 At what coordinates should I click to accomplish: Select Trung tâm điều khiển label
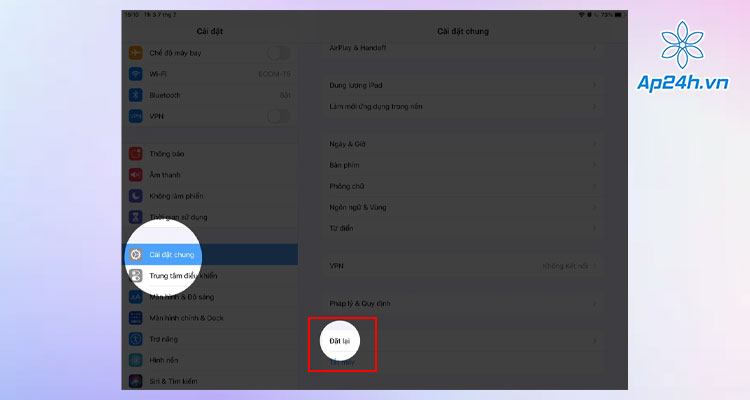click(183, 276)
